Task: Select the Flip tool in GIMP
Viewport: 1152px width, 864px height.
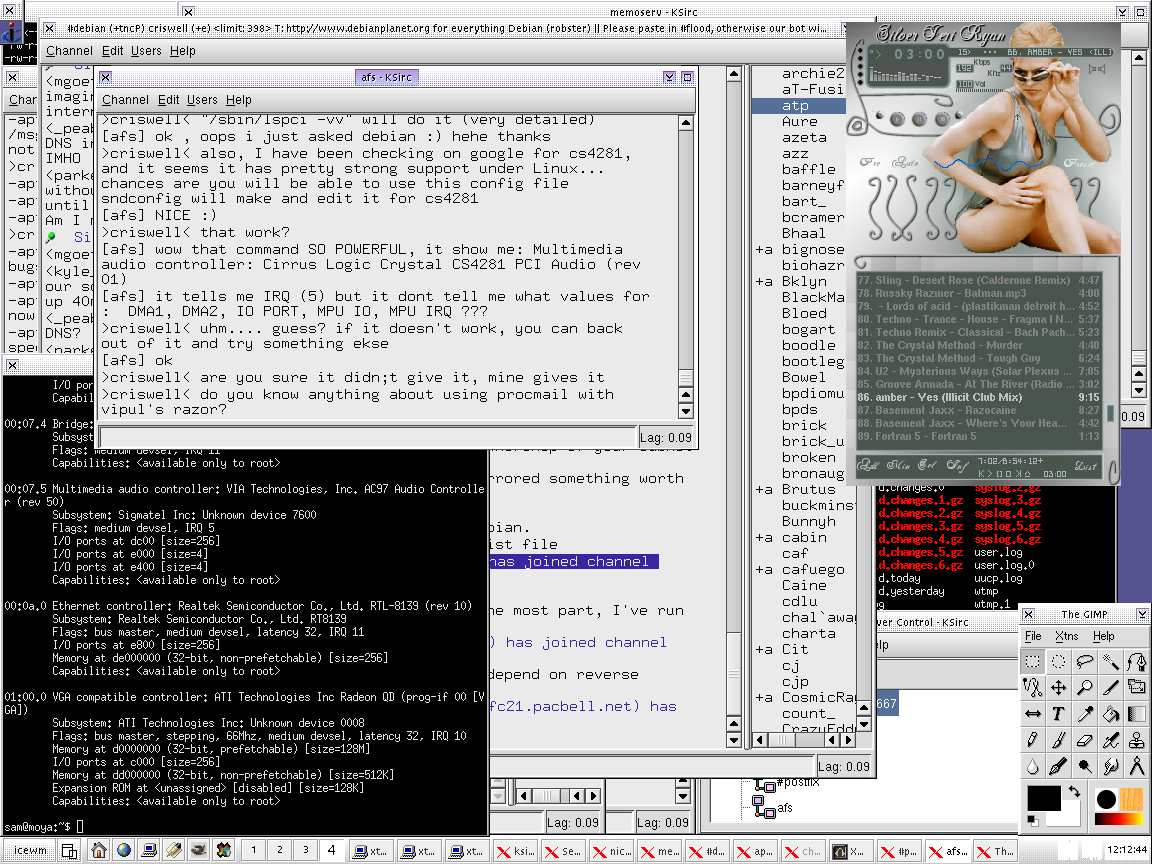Action: (x=1032, y=713)
